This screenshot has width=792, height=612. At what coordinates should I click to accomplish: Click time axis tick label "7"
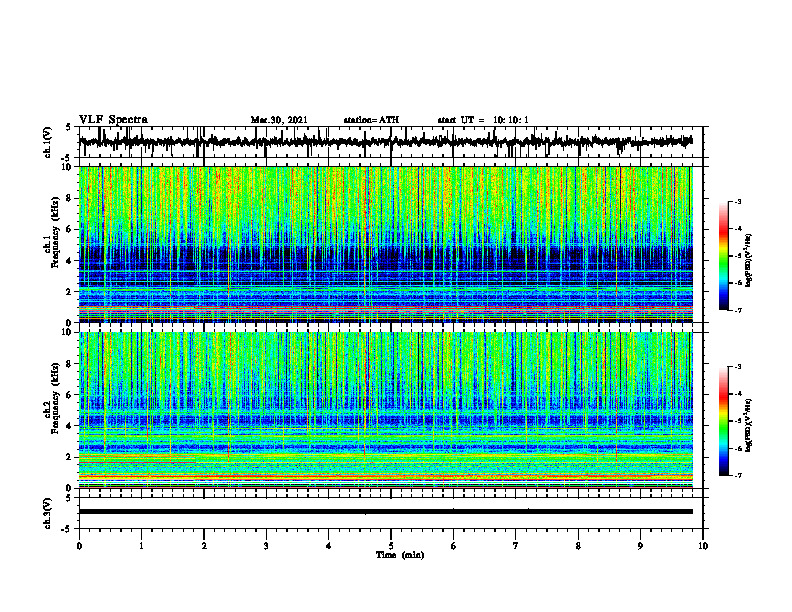coord(516,546)
